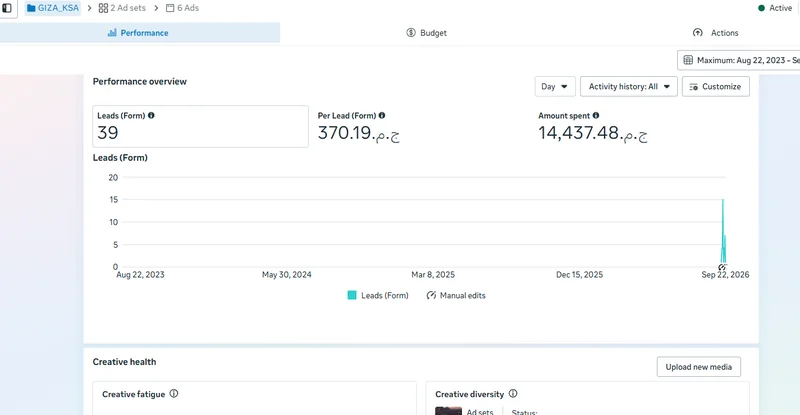Toggle the Leads (Form) legend swatch
This screenshot has height=415, width=800.
pyautogui.click(x=352, y=295)
